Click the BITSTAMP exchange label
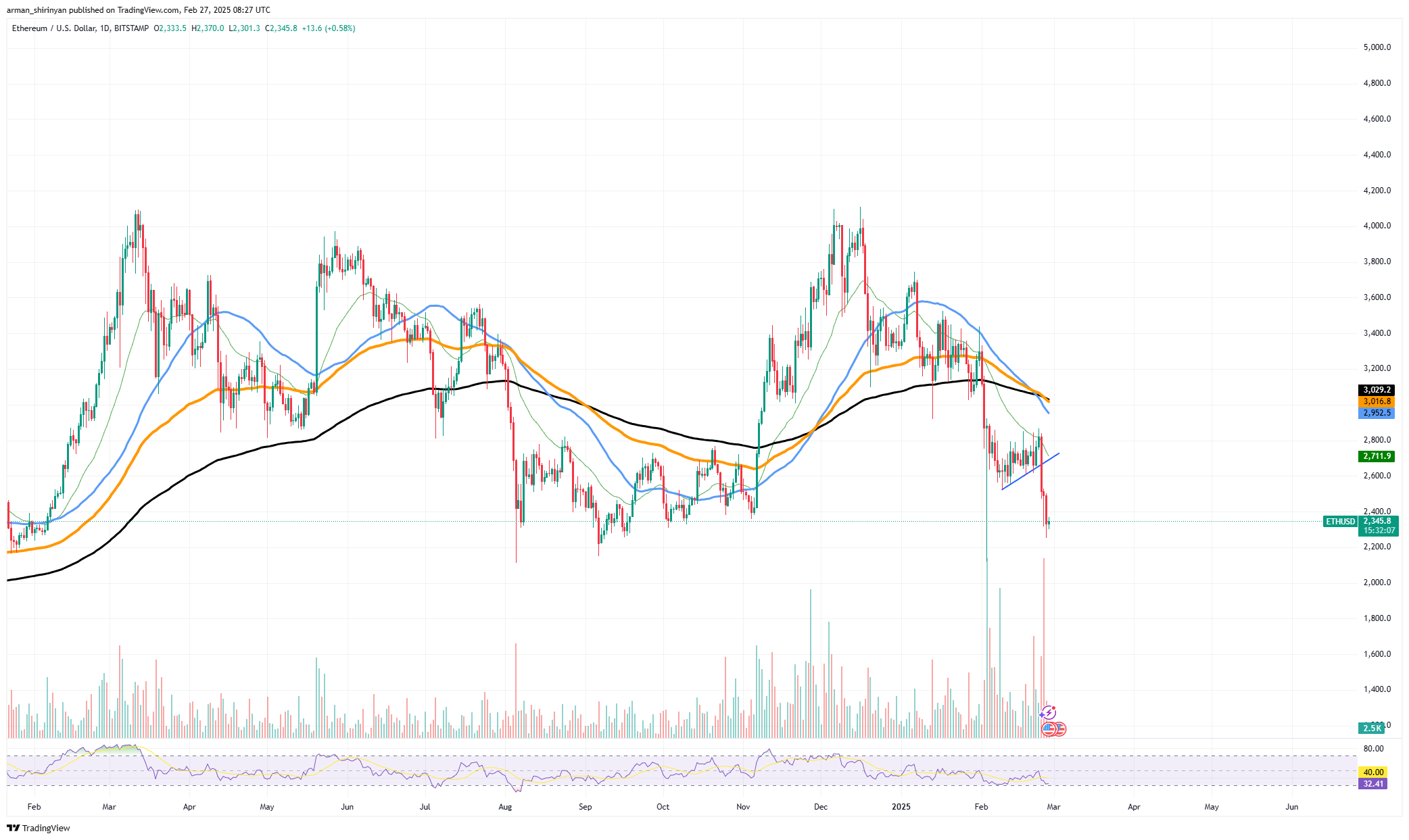This screenshot has height=840, width=1409. (131, 28)
